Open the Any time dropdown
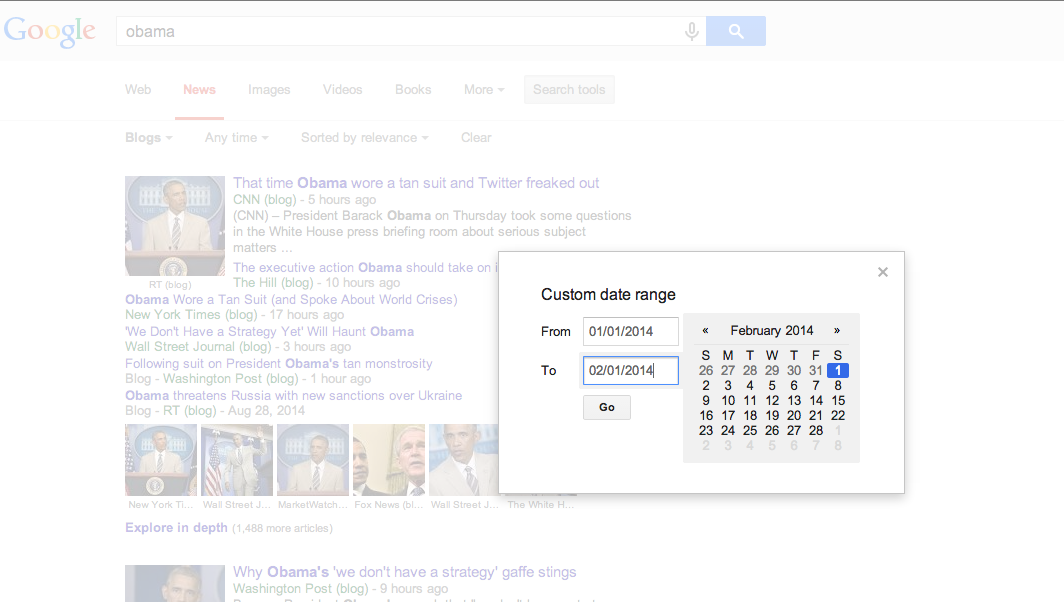Screen dimensions: 1064x602 236,138
